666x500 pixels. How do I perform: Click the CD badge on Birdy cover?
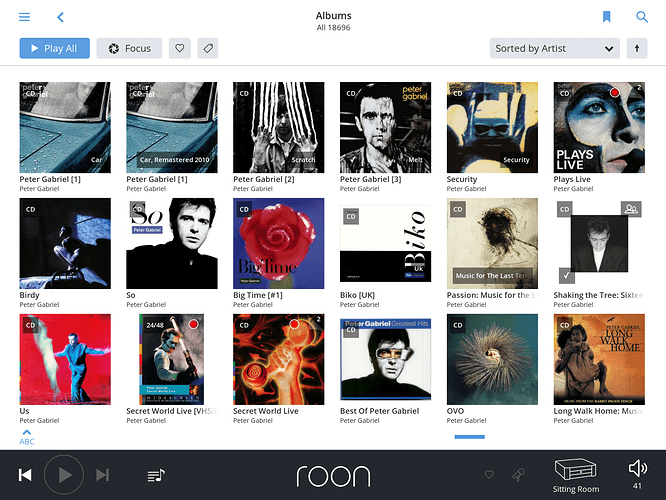(x=31, y=209)
